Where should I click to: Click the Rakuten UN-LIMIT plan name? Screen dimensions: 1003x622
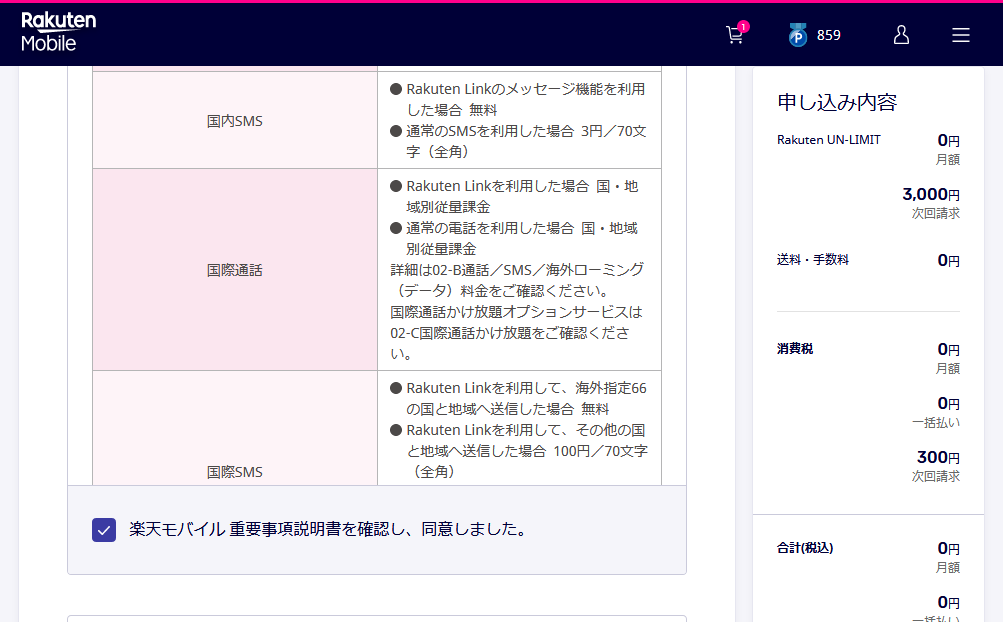(x=828, y=140)
